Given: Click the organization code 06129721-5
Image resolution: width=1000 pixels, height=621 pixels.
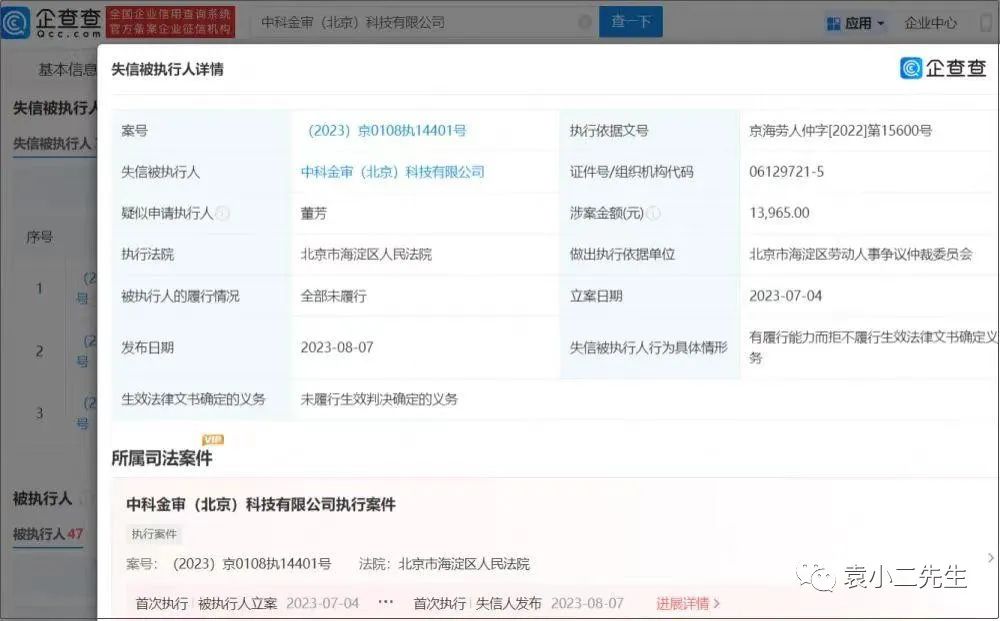Looking at the screenshot, I should point(786,172).
